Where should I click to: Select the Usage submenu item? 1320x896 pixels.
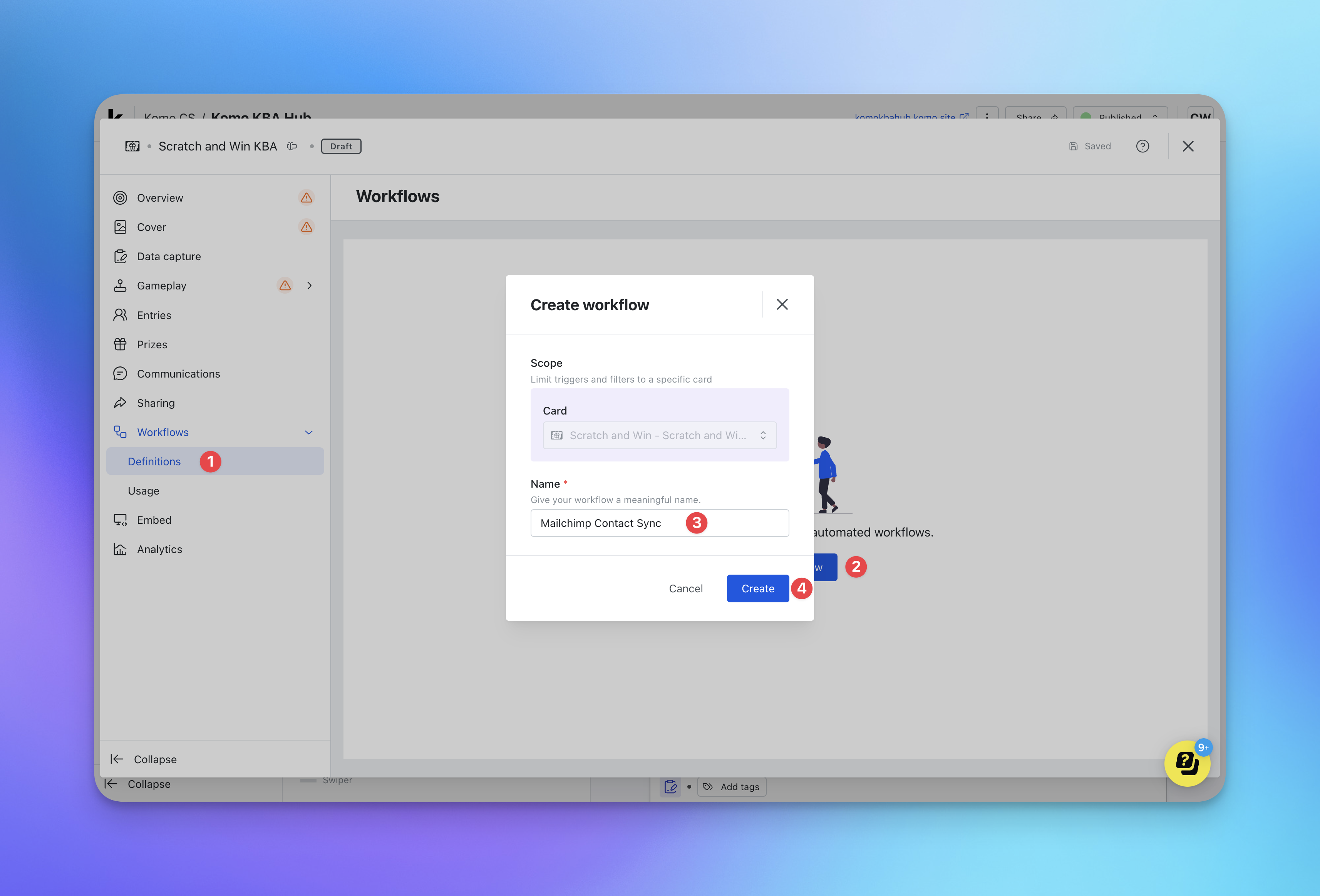click(x=143, y=491)
